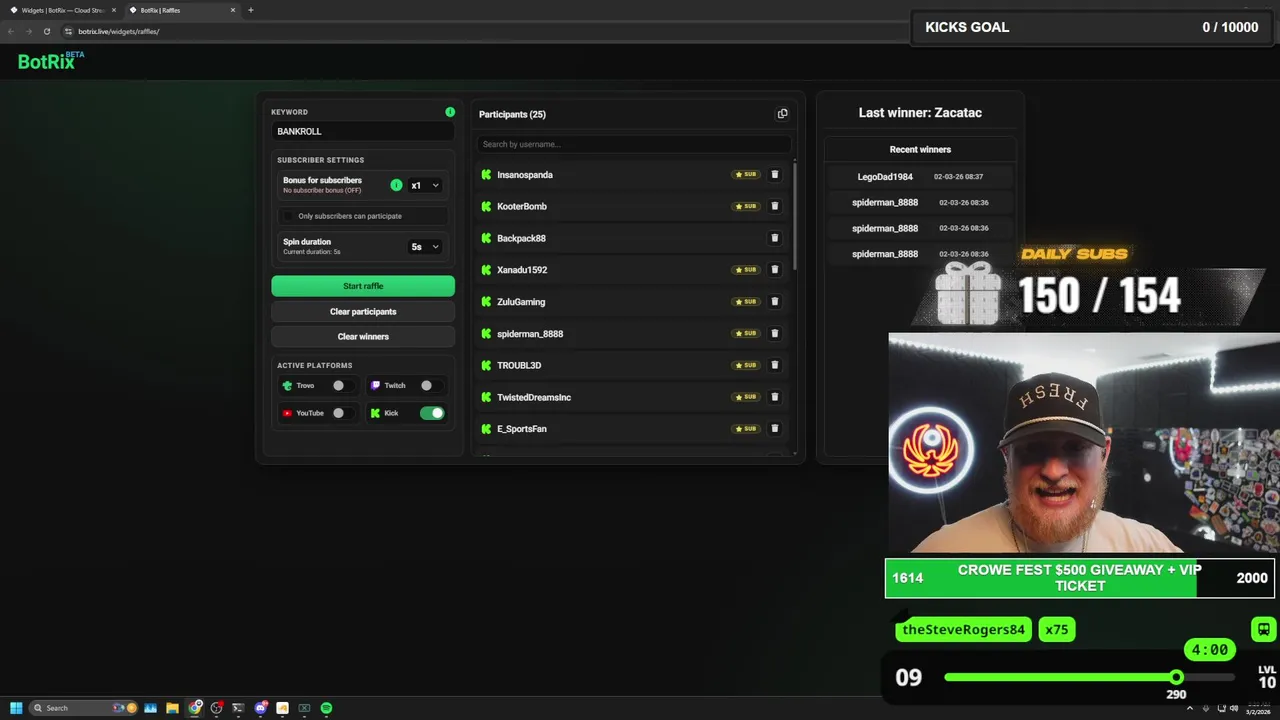Delete participant Xanadu1592

774,270
